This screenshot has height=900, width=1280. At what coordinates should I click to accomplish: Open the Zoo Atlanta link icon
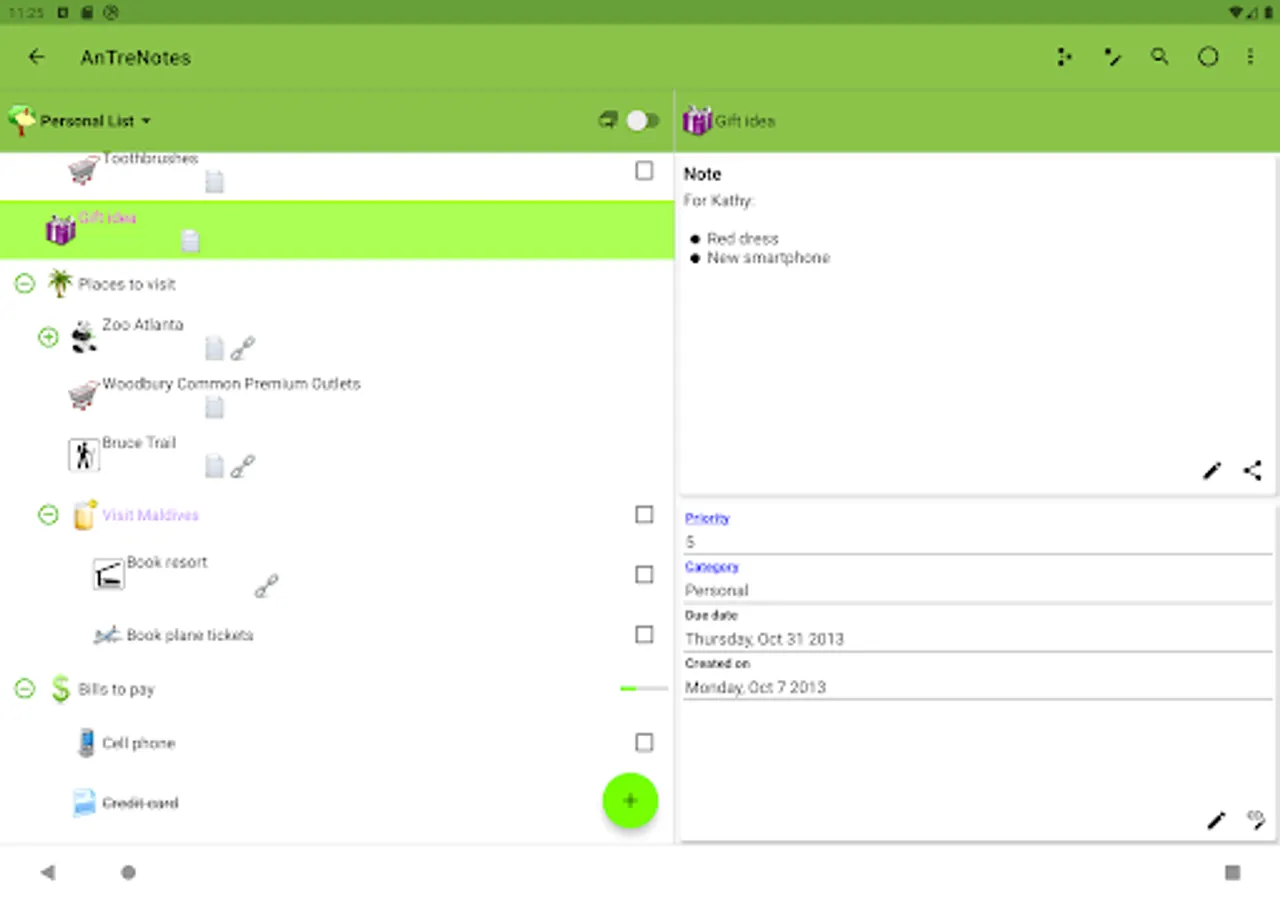(x=243, y=348)
